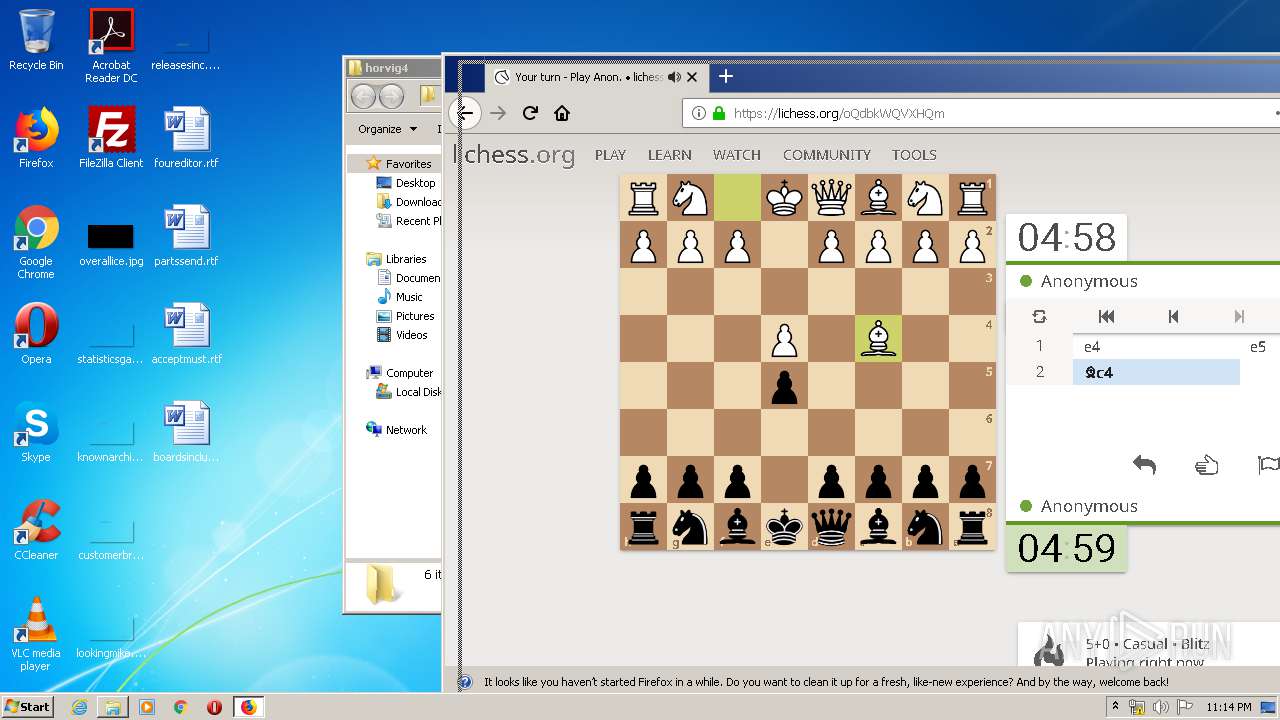
Task: Launch Internet Explorer from the taskbar
Action: [79, 707]
